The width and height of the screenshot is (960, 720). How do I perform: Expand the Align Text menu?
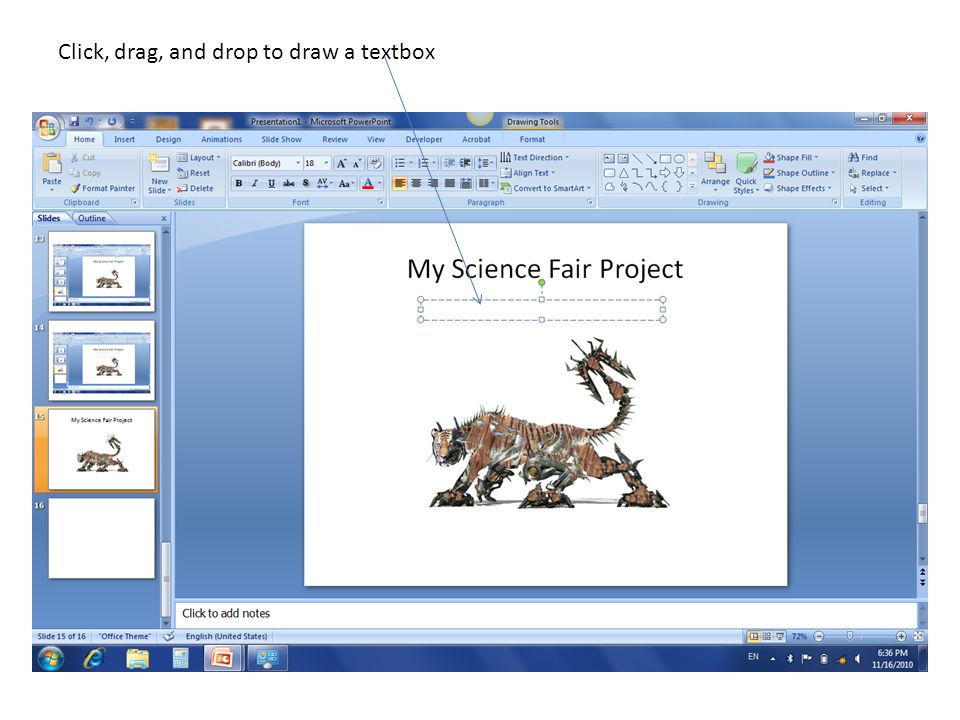528,173
